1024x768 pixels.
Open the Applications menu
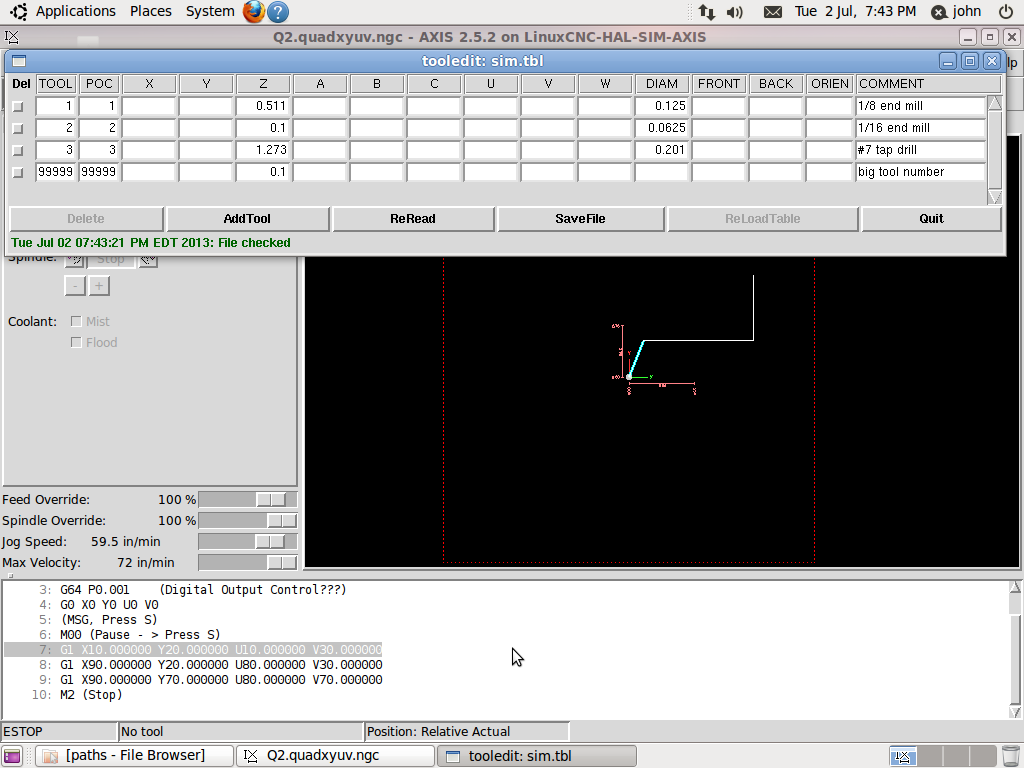(x=75, y=12)
